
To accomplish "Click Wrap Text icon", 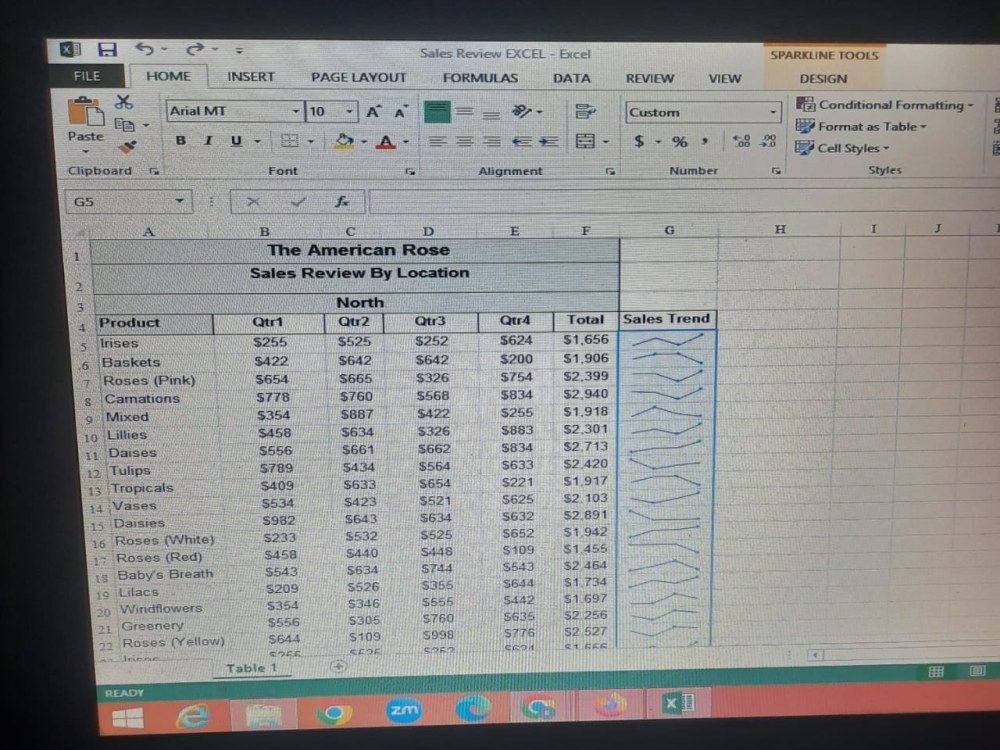I will [x=585, y=112].
